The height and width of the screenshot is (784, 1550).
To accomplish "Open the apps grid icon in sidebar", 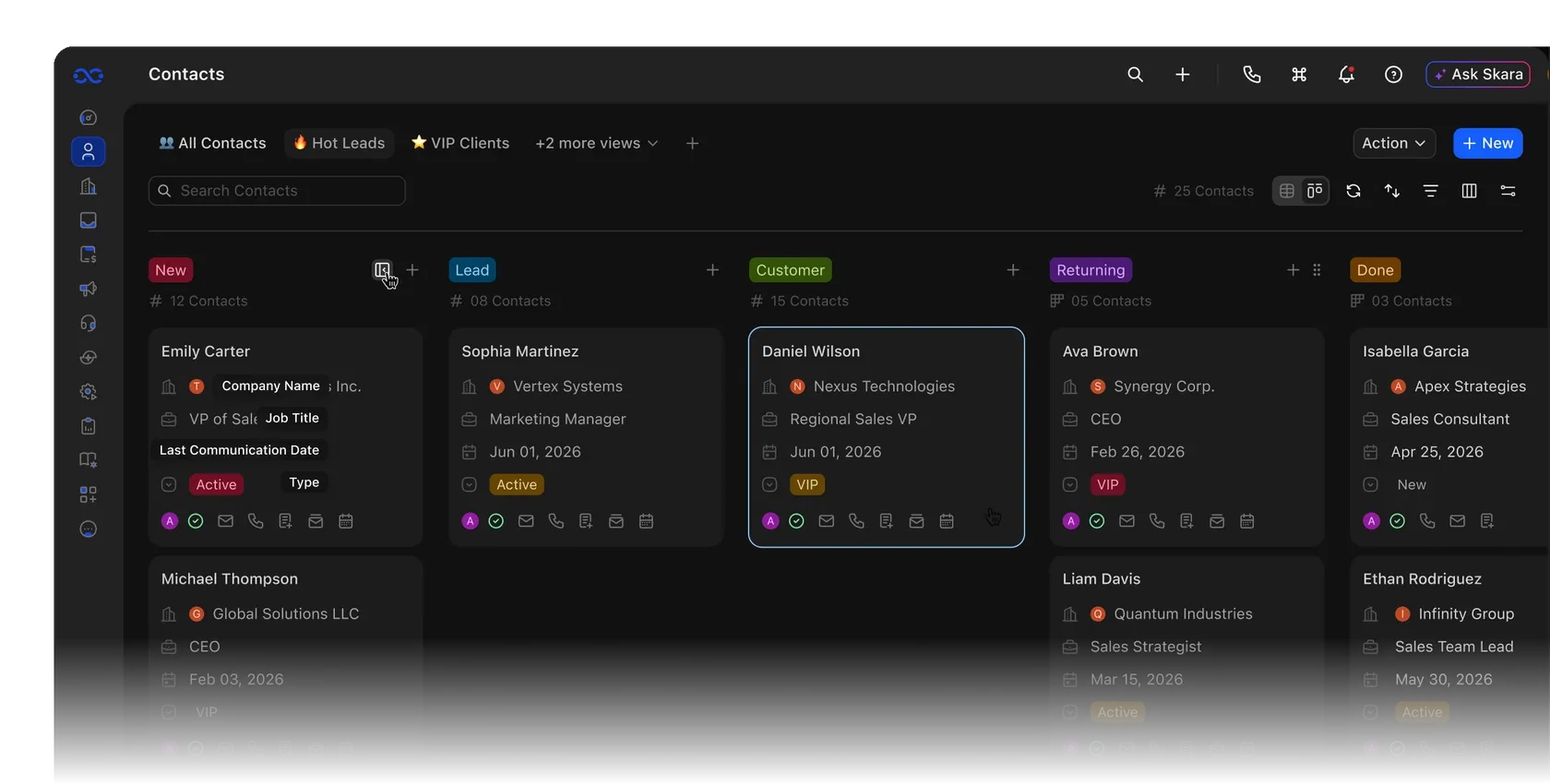I will click(89, 494).
